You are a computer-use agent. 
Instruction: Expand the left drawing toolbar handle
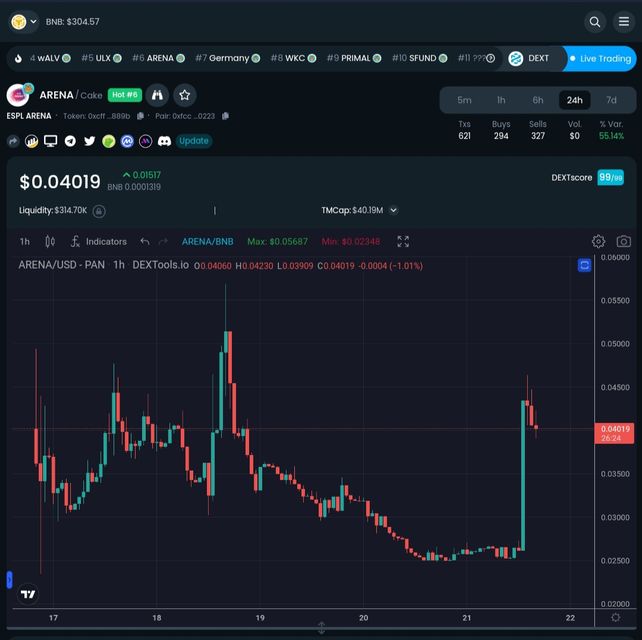pos(9,579)
